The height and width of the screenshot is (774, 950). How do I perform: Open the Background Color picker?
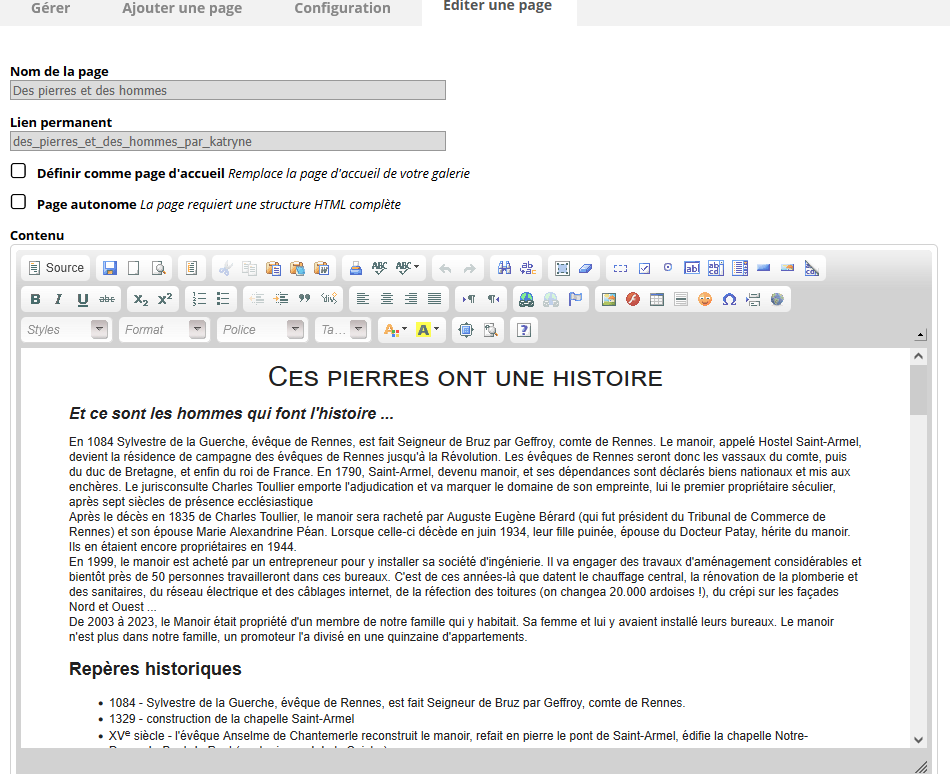point(427,329)
